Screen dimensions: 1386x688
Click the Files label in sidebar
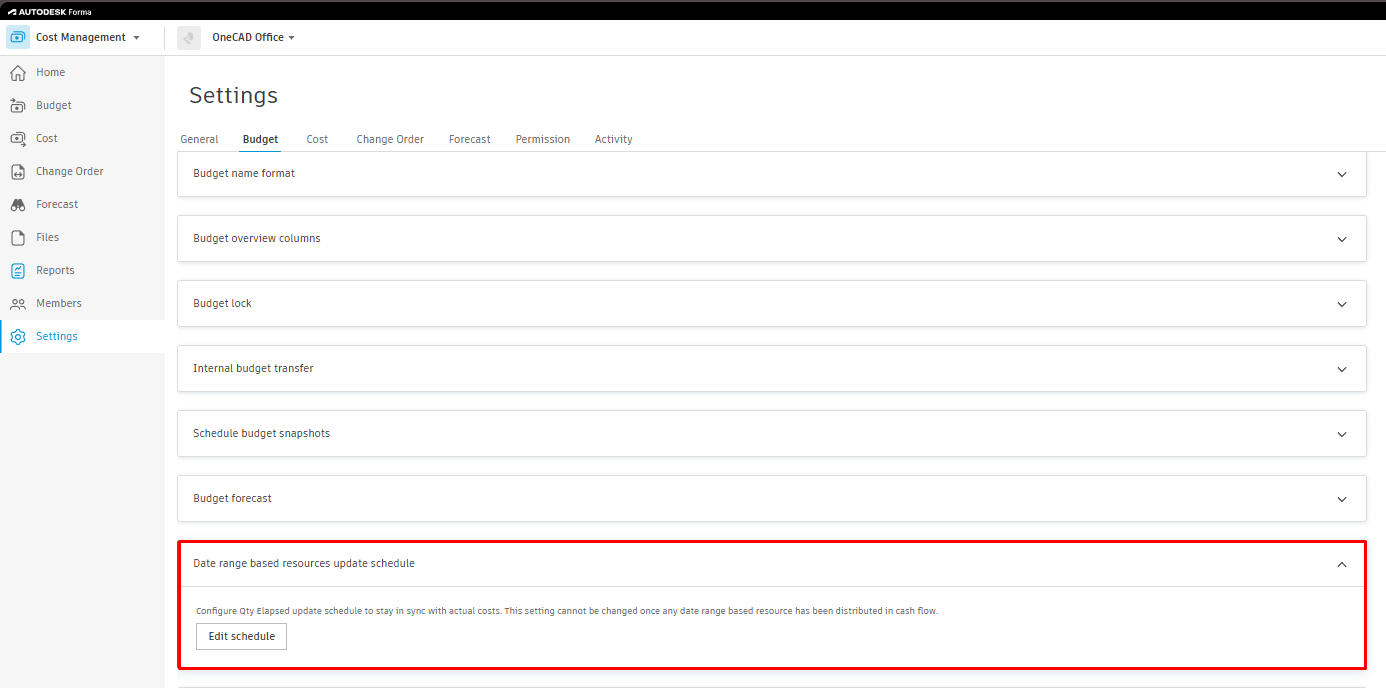click(x=48, y=238)
